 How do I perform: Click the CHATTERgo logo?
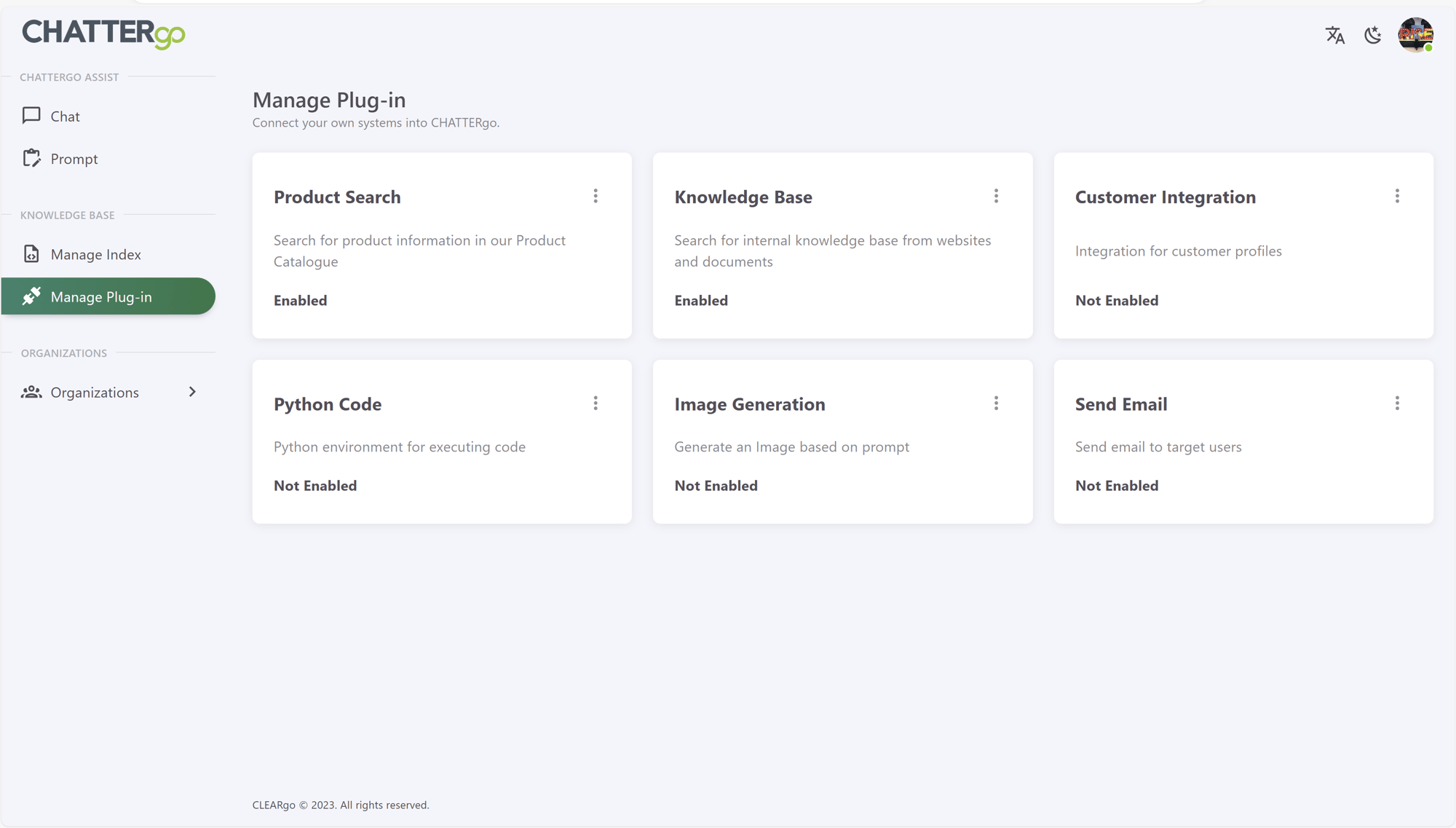(x=103, y=33)
